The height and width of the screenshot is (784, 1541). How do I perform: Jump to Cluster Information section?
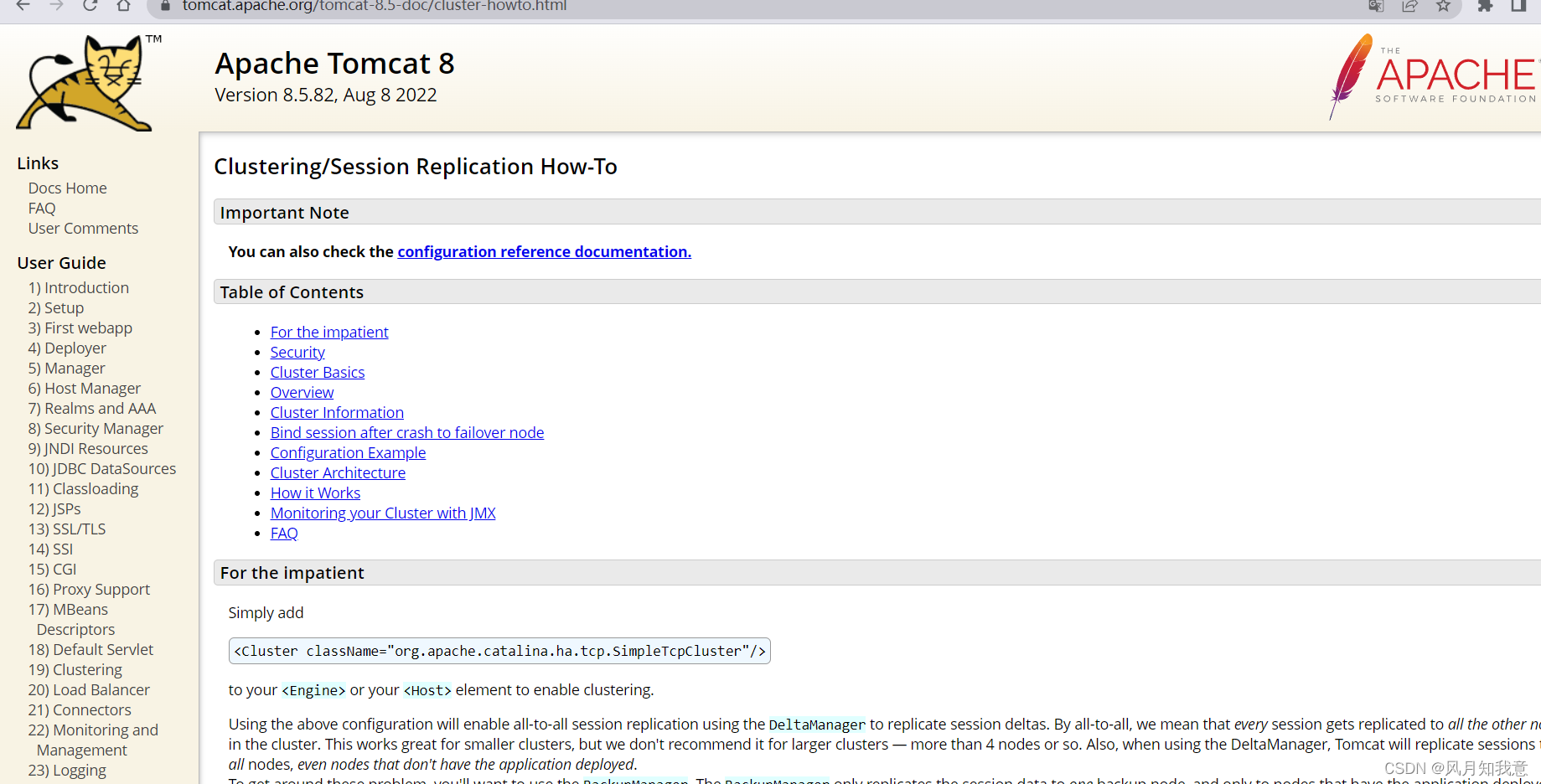pyautogui.click(x=337, y=413)
